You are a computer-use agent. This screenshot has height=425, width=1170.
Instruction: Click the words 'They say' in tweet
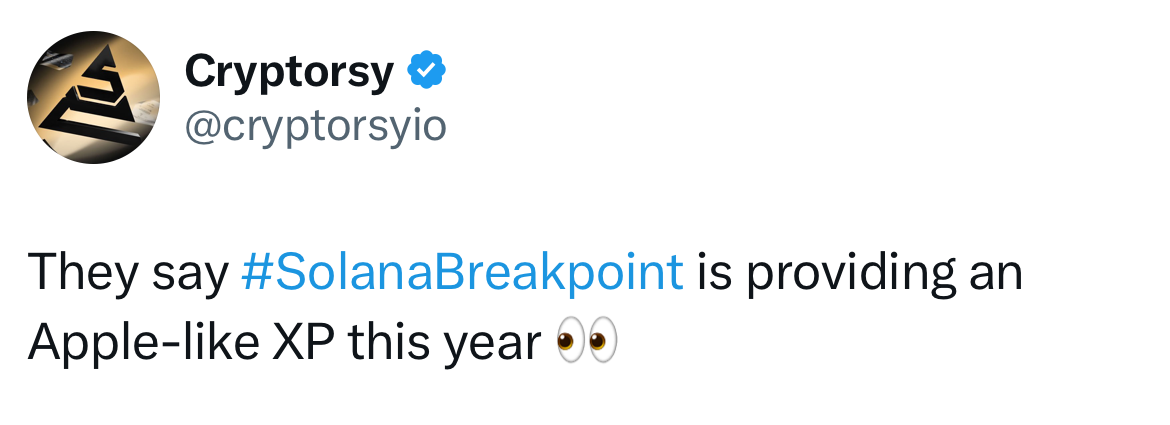point(128,273)
